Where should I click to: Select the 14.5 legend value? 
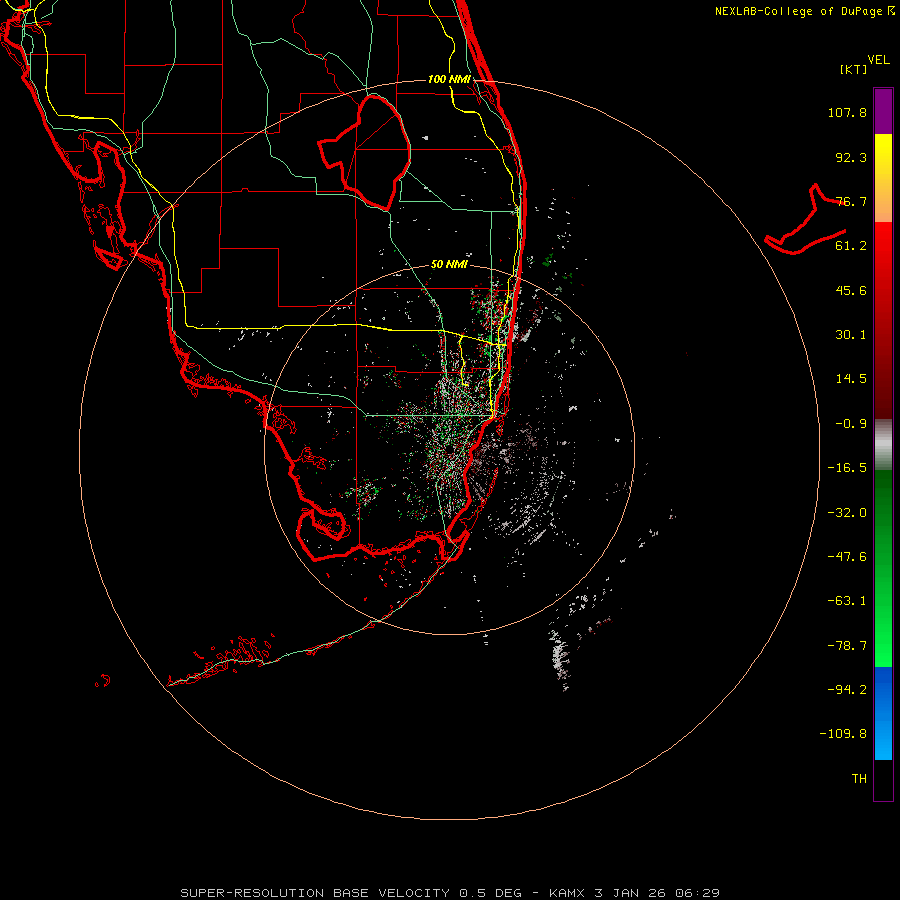851,379
